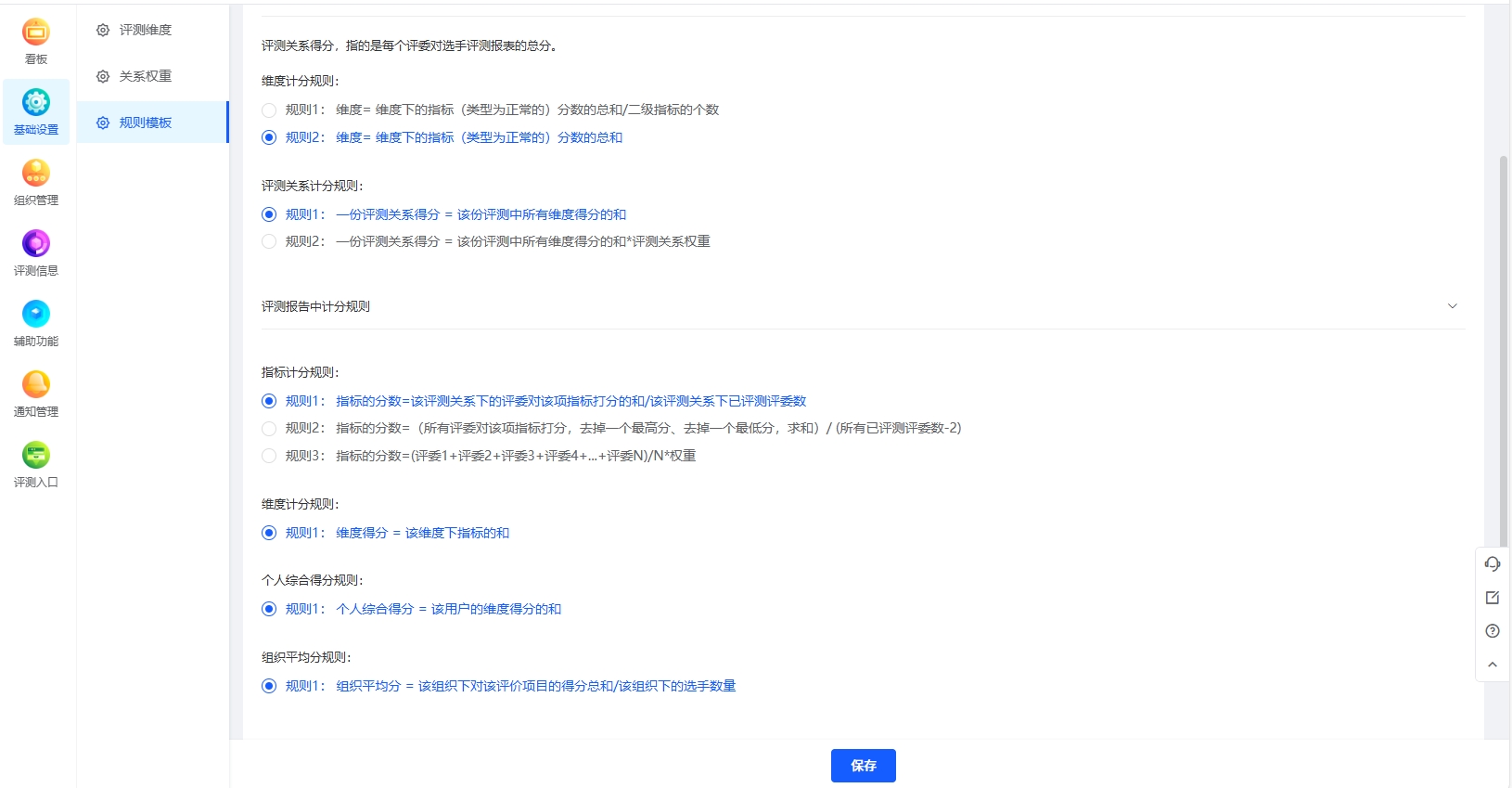
Task: Select 维度计分规则 规则1 radio button
Action: [x=269, y=110]
